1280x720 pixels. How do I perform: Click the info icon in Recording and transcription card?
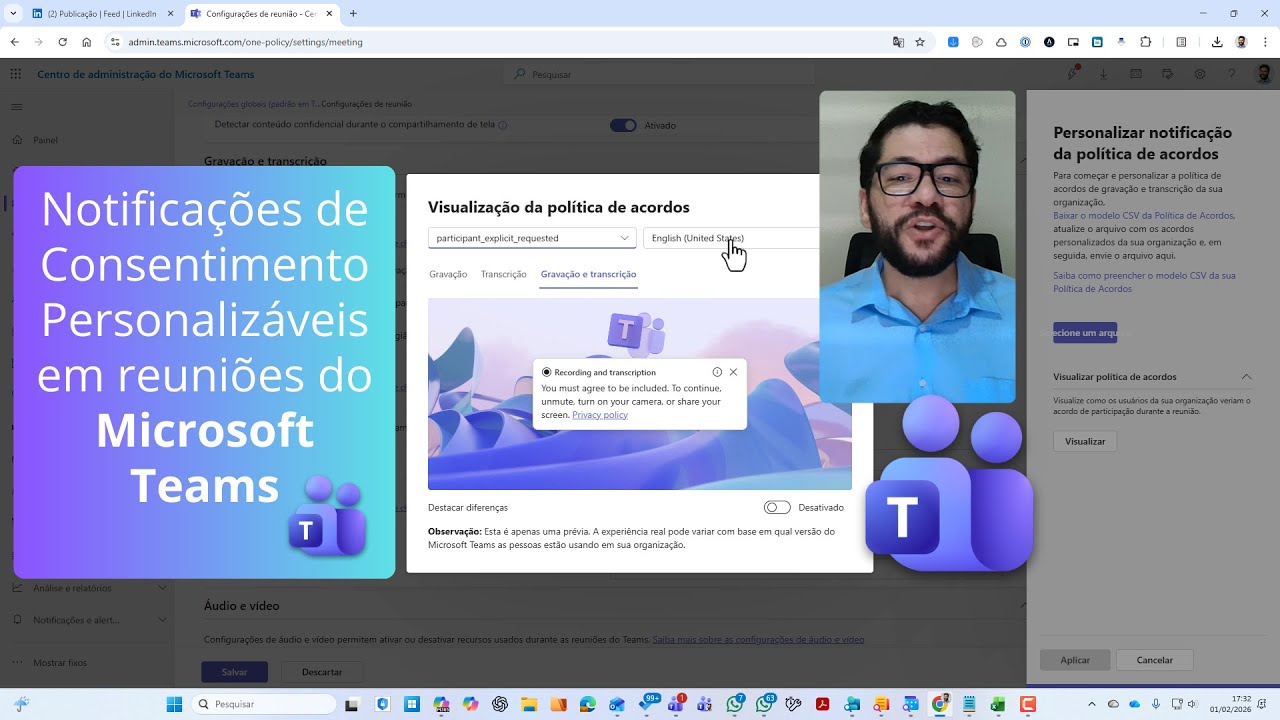(717, 372)
